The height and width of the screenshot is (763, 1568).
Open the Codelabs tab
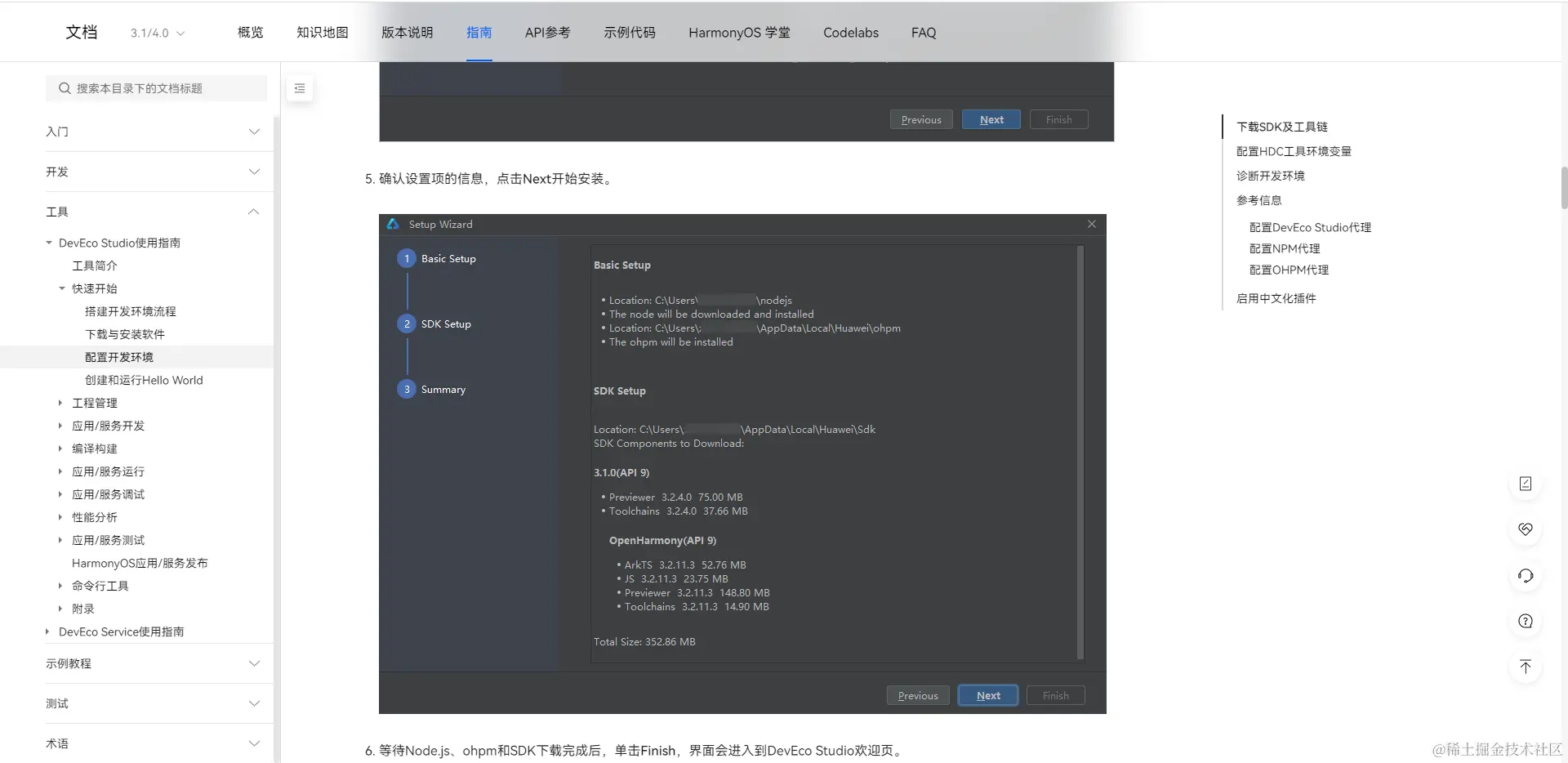(850, 33)
